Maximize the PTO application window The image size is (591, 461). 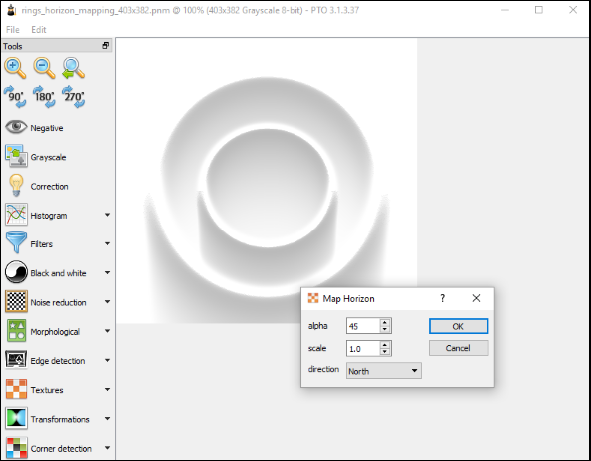point(539,10)
